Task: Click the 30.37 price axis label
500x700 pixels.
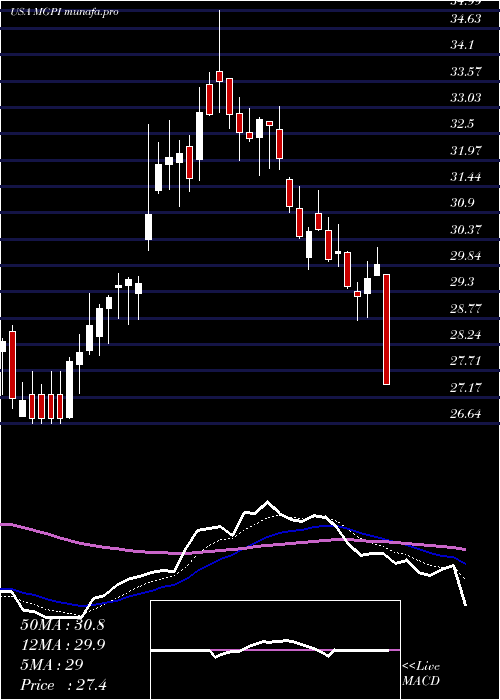Action: 466,229
